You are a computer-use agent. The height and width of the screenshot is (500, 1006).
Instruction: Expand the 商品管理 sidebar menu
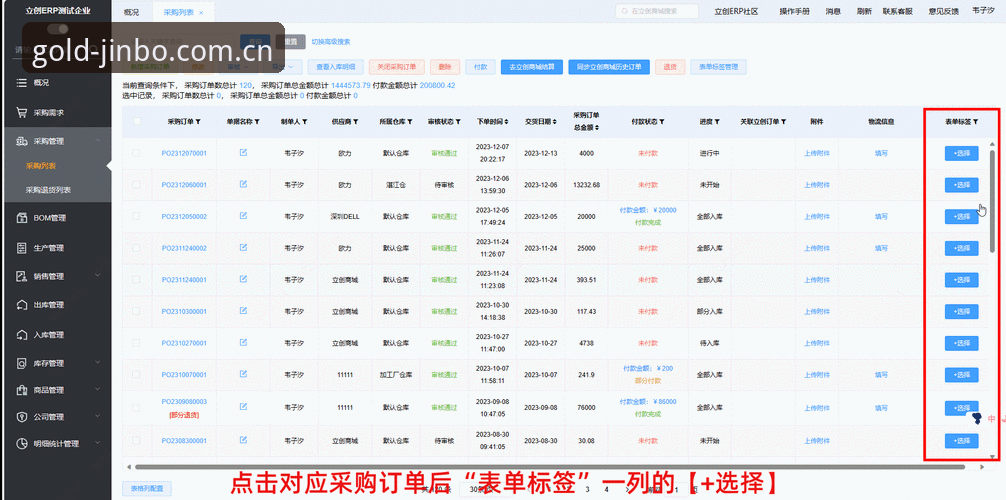pos(98,390)
